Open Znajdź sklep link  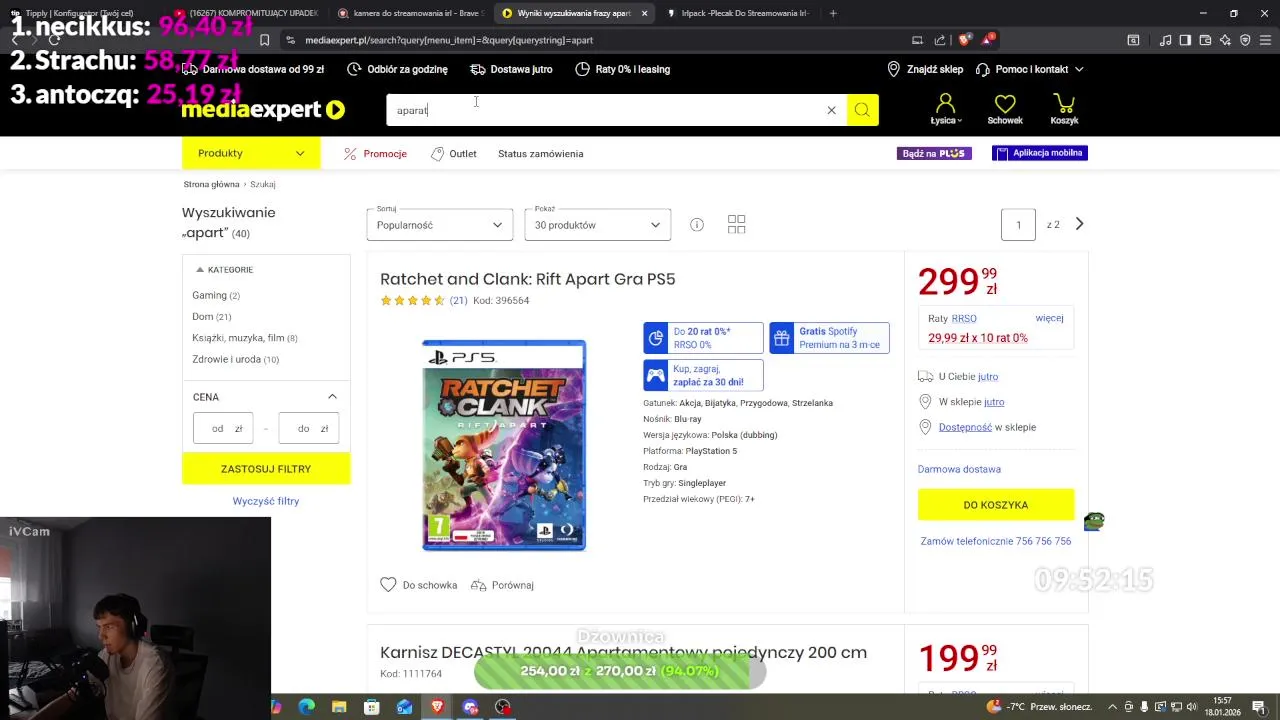click(x=925, y=69)
